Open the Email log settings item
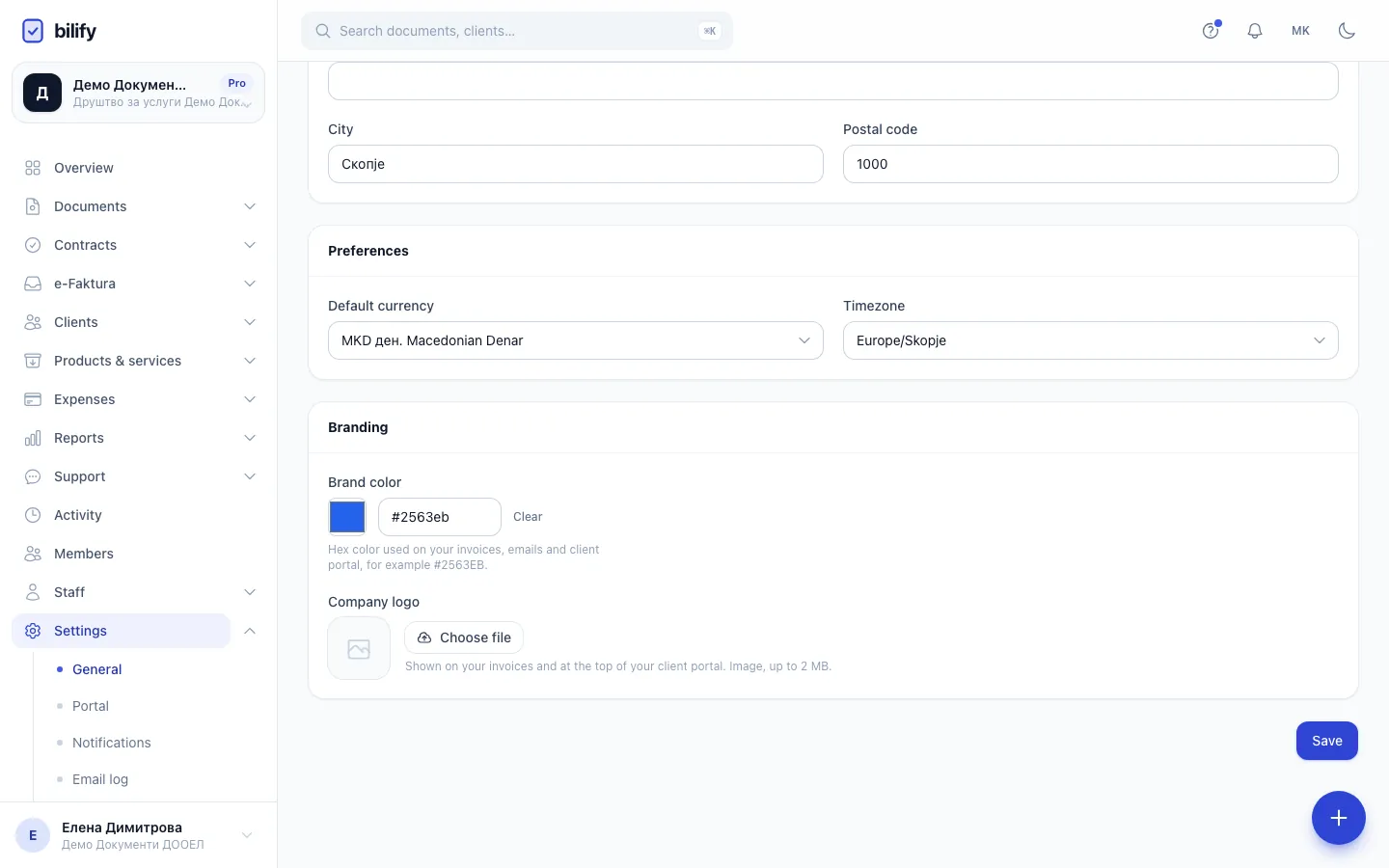This screenshot has height=868, width=1389. point(100,779)
